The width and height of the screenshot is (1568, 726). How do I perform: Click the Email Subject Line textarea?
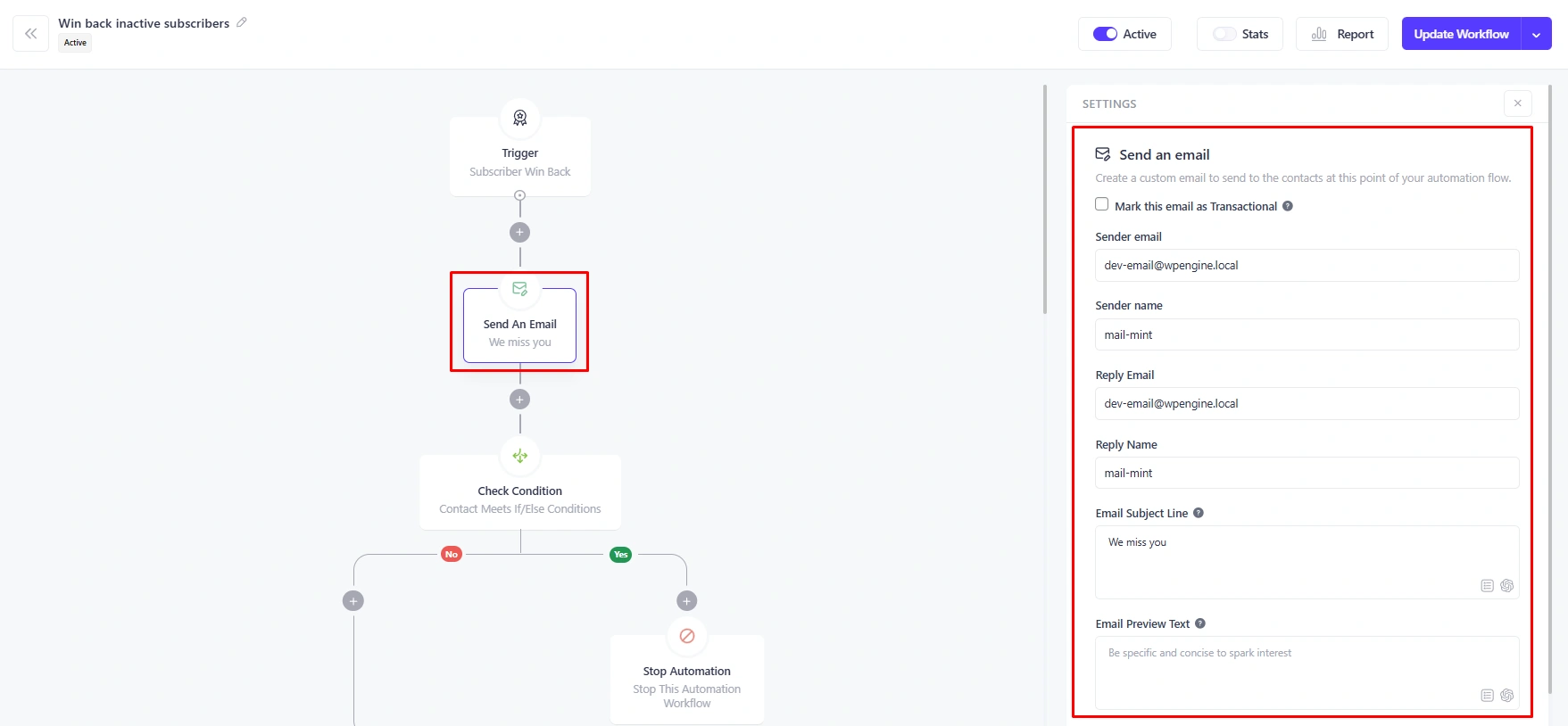tap(1307, 562)
